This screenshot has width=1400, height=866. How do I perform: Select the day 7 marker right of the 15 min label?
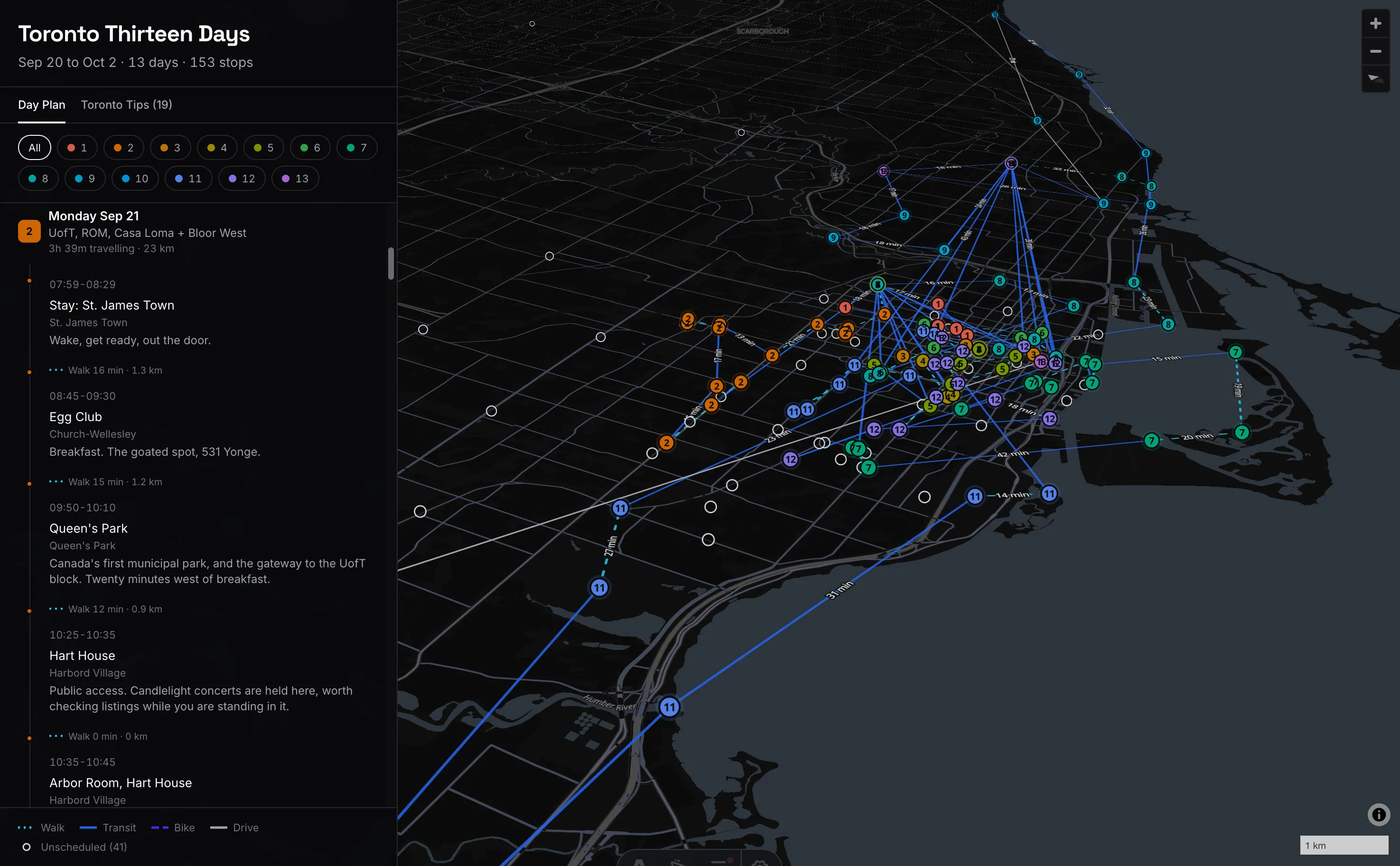coord(1235,352)
